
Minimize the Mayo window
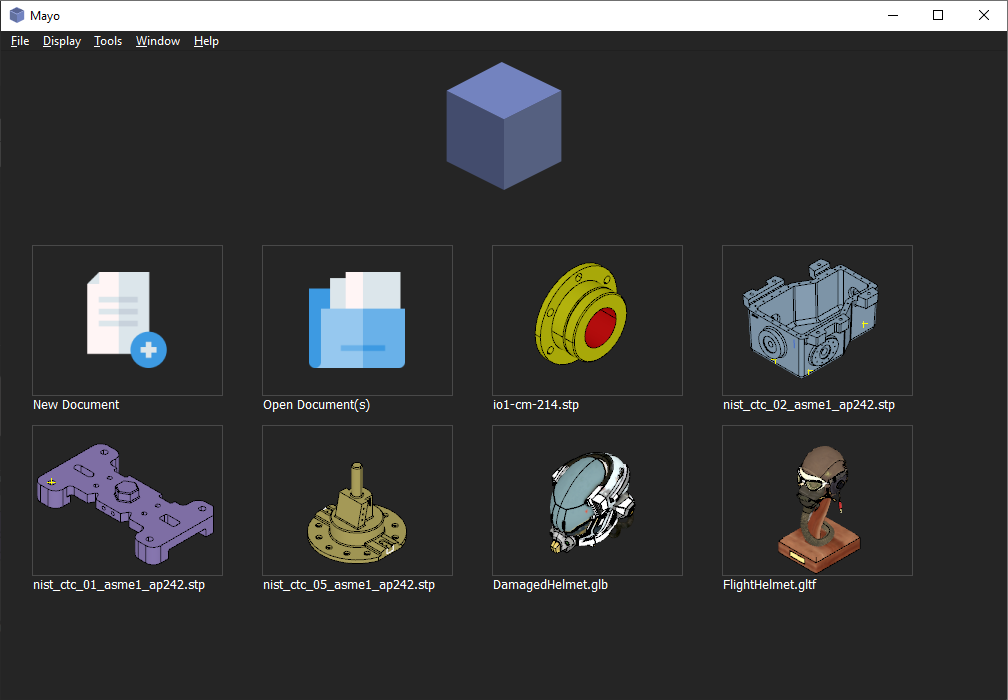893,15
